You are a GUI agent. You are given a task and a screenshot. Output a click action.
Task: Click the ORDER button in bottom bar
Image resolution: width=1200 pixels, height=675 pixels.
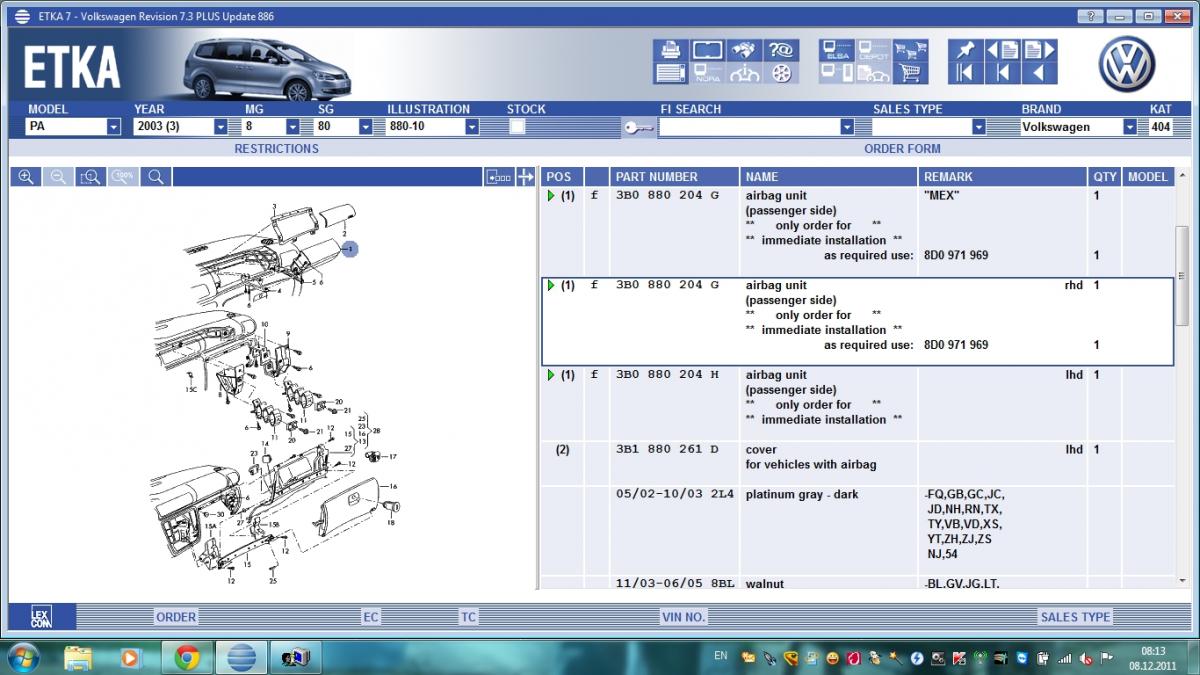[x=176, y=617]
